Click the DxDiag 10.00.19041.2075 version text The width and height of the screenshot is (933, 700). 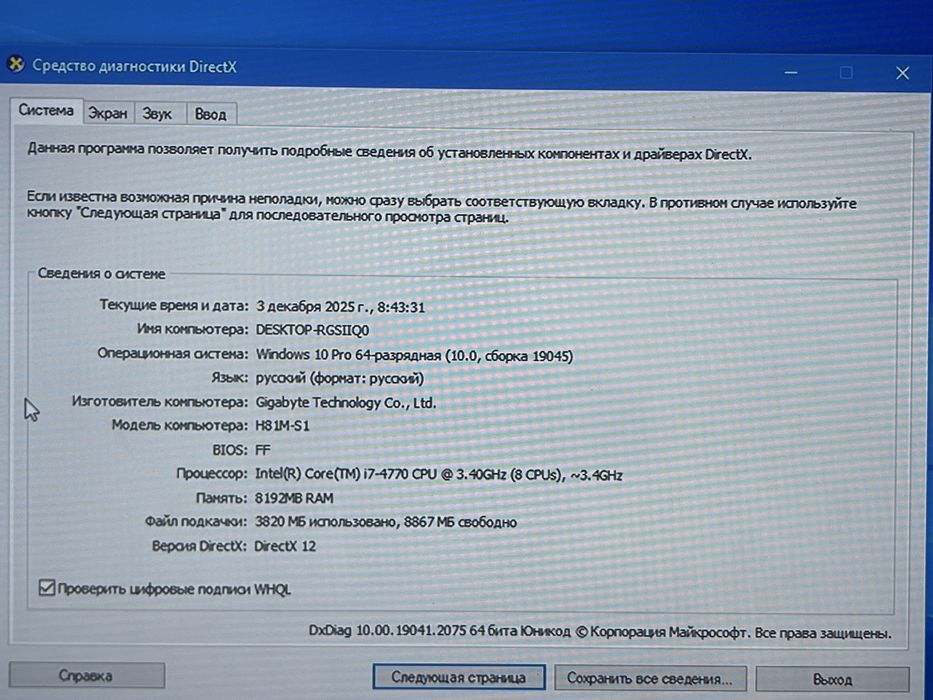(386, 630)
